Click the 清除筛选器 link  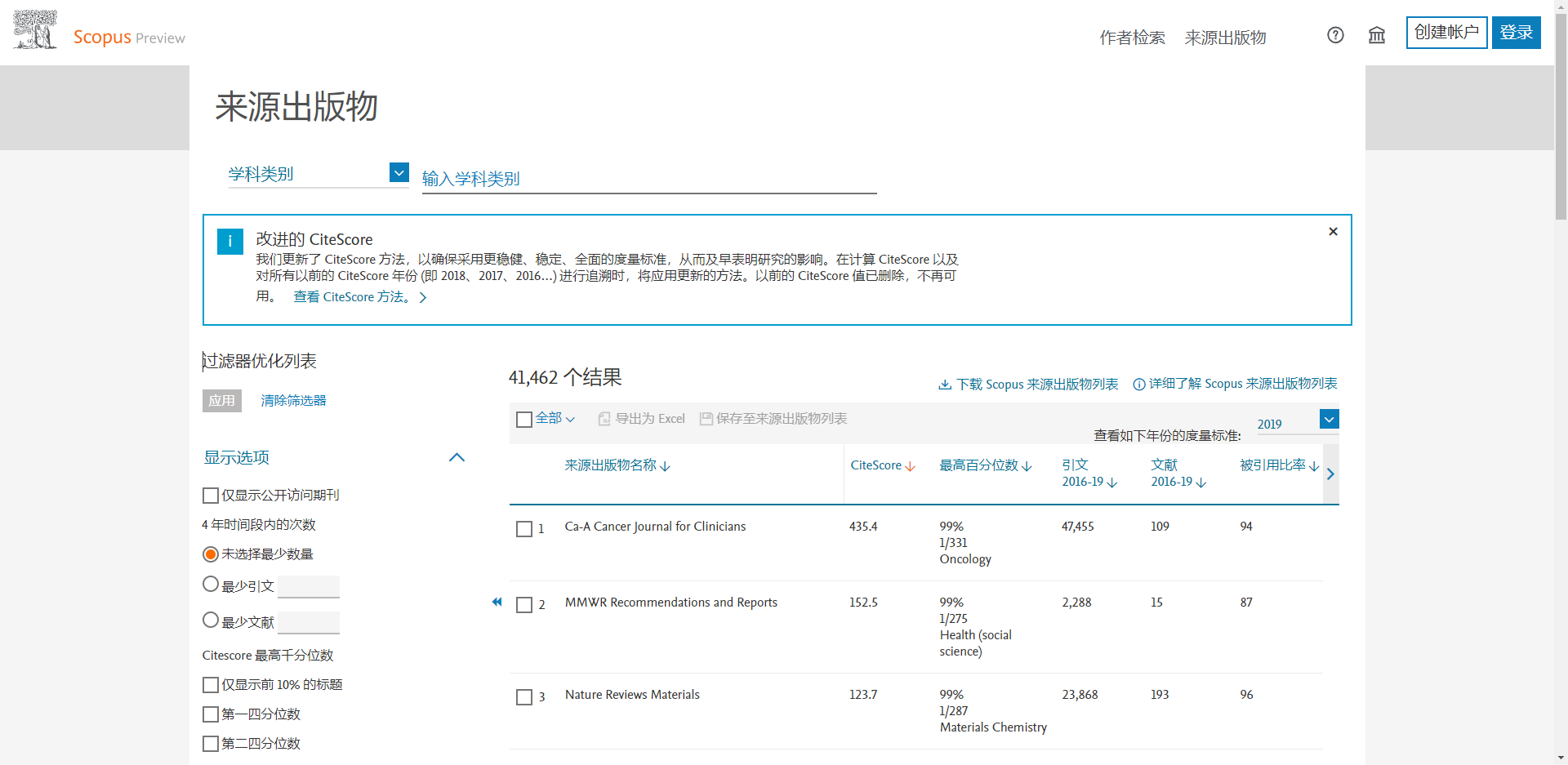[x=294, y=401]
